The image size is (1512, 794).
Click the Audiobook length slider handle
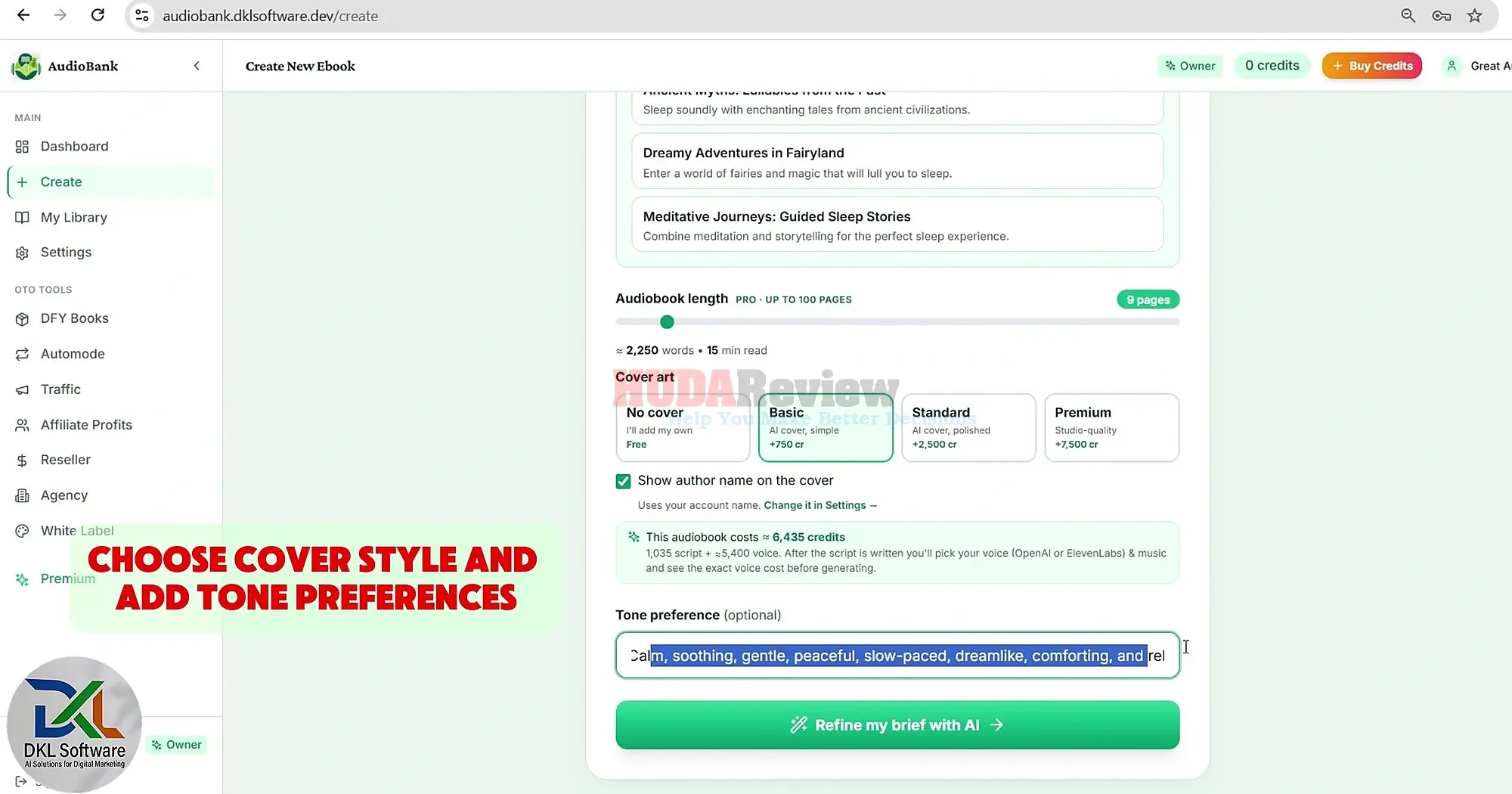667,322
